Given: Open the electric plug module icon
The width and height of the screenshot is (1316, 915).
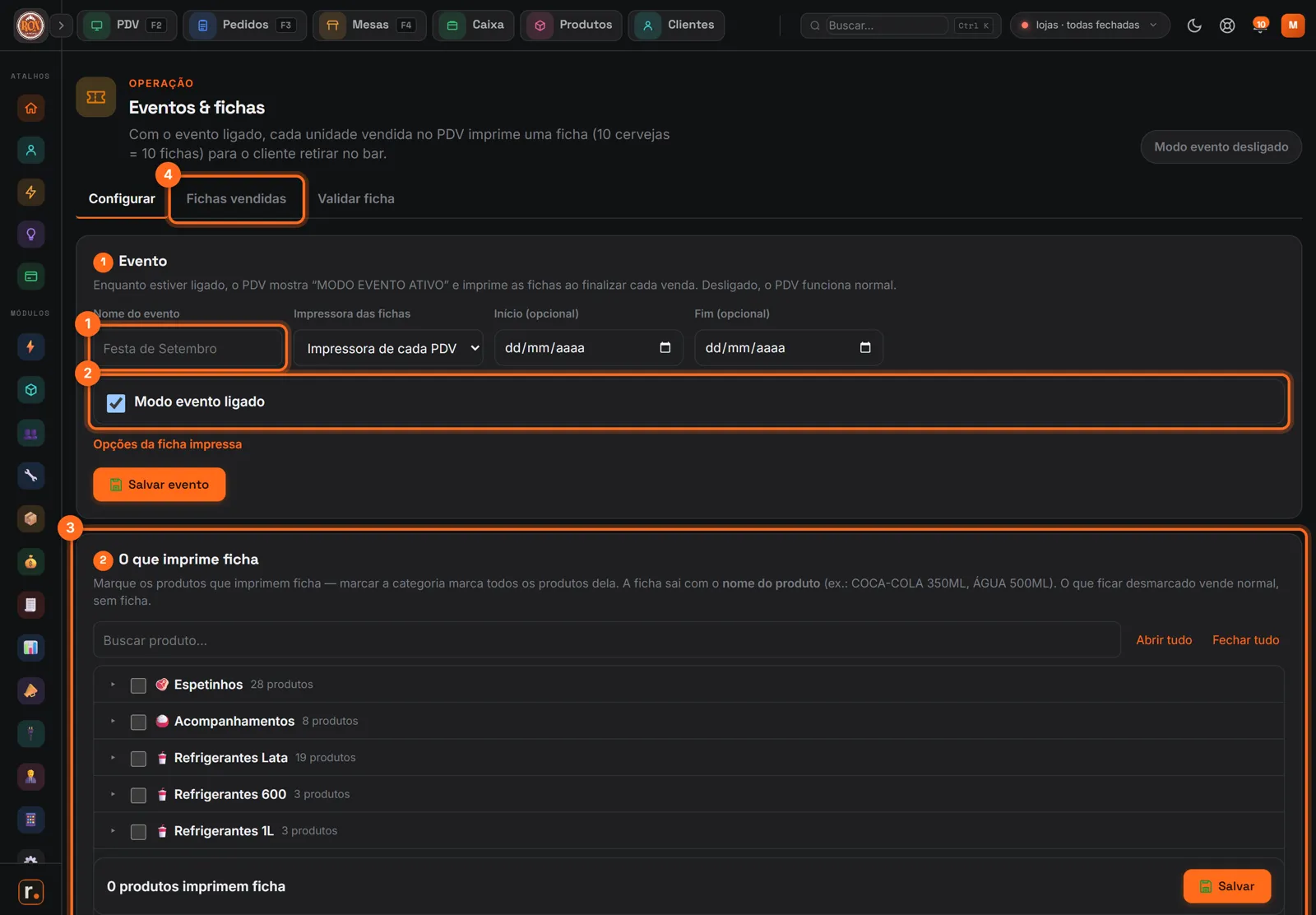Looking at the screenshot, I should [30, 733].
